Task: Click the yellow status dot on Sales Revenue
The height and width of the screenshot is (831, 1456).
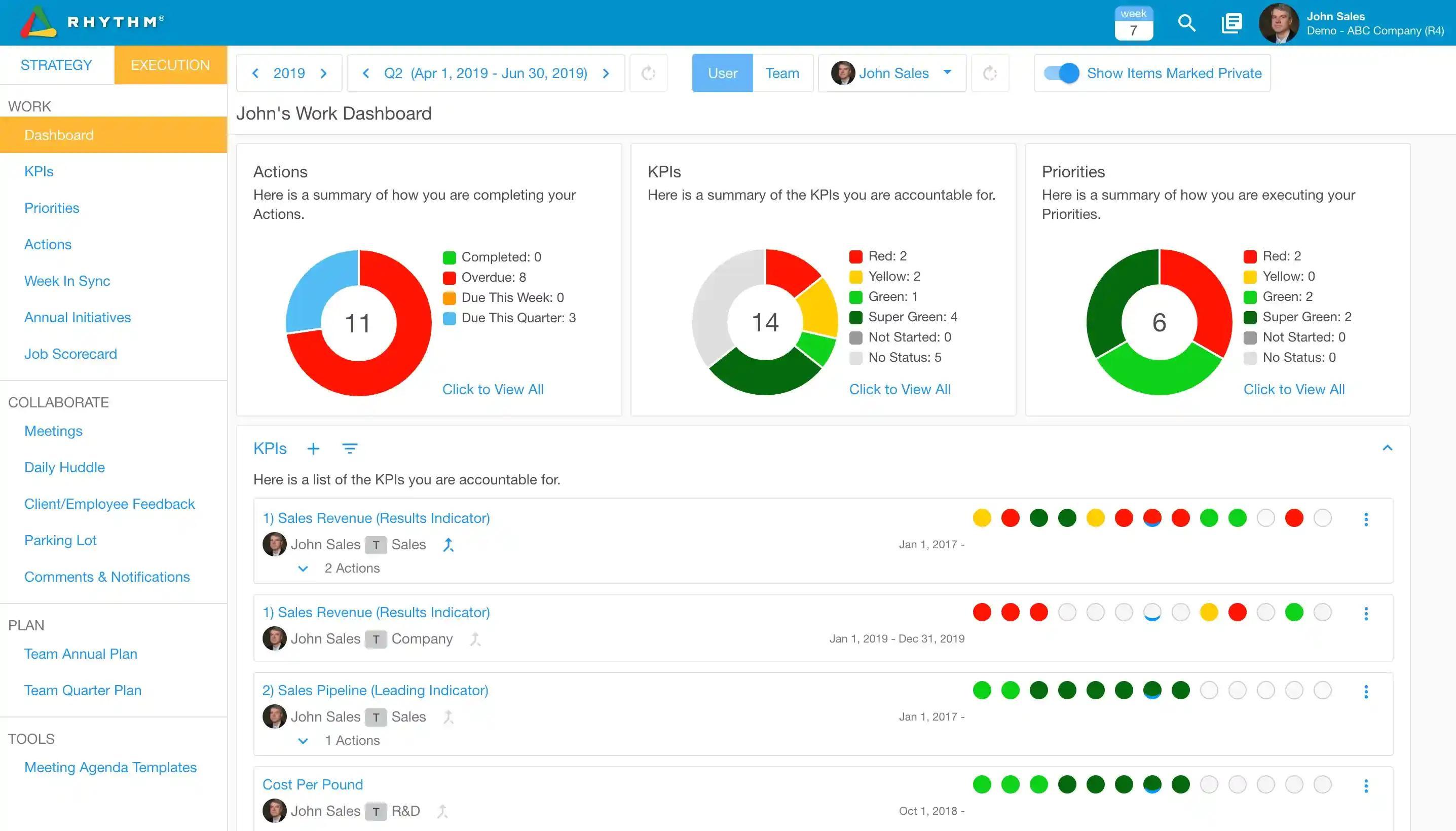Action: pyautogui.click(x=980, y=517)
